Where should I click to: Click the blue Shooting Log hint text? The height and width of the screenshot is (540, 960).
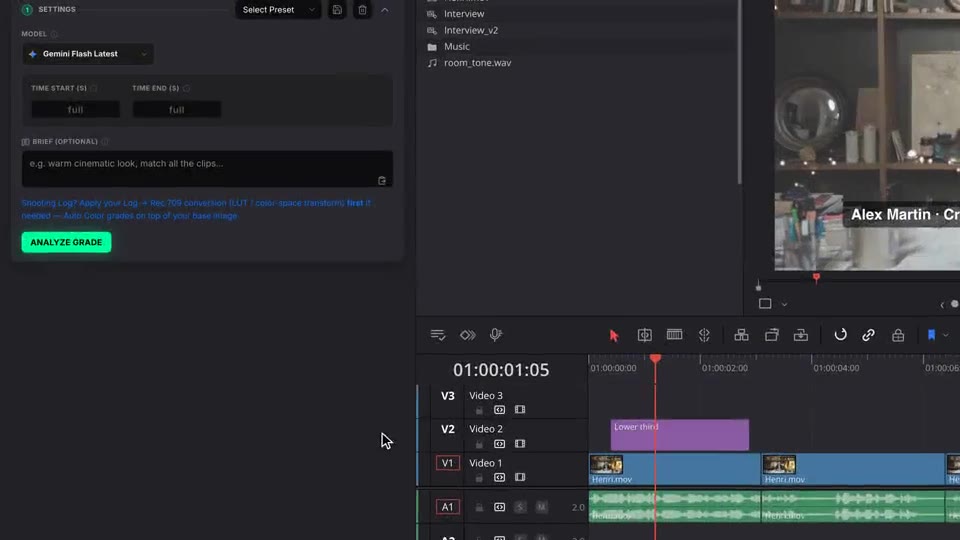196,209
